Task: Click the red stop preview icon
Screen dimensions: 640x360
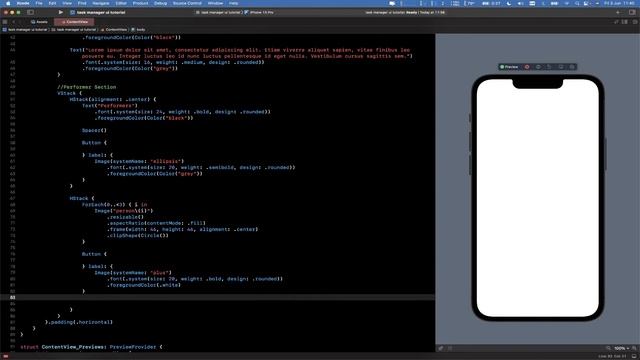Action: tap(527, 67)
